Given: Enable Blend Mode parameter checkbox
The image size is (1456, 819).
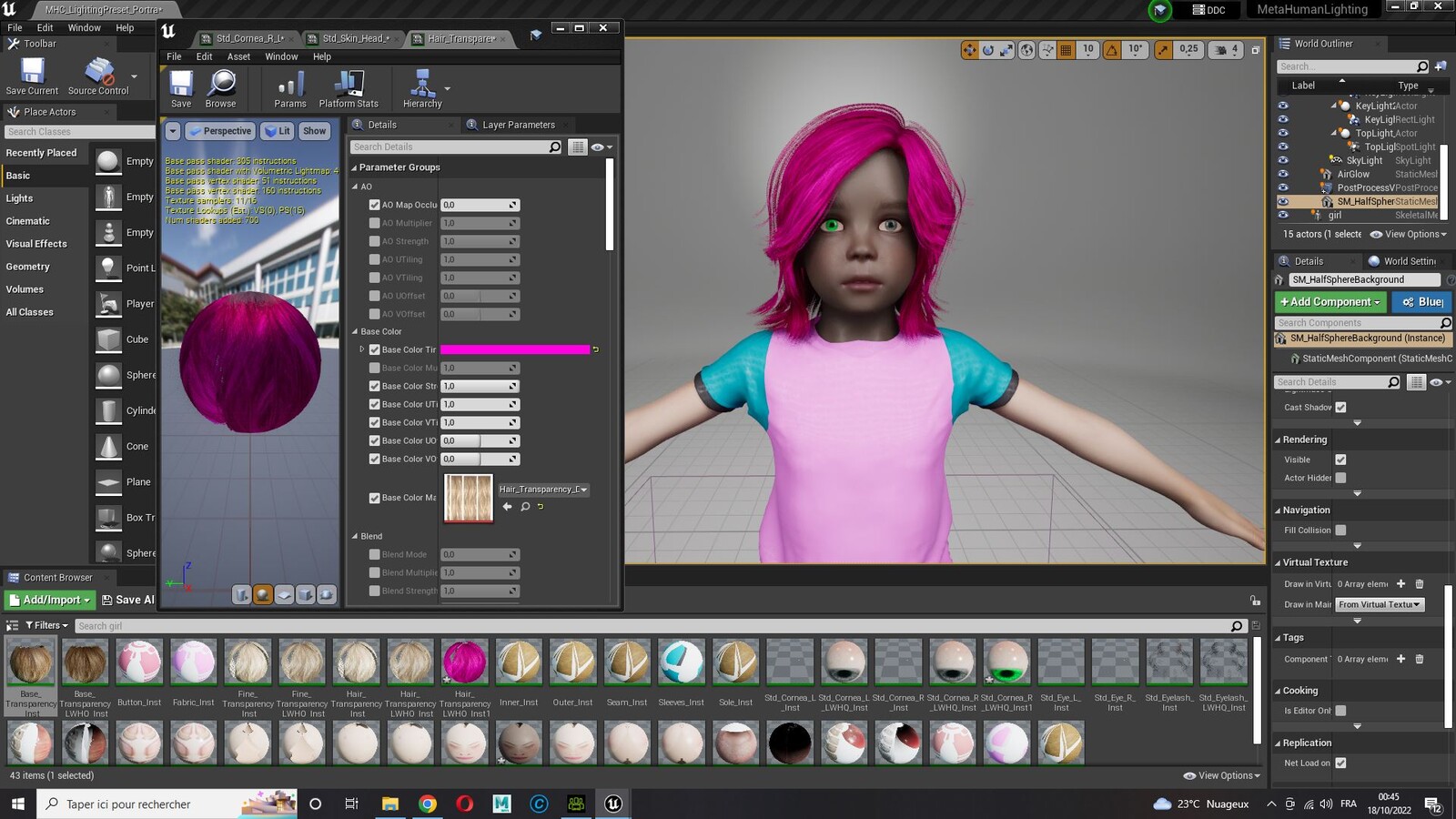Looking at the screenshot, I should (x=374, y=554).
